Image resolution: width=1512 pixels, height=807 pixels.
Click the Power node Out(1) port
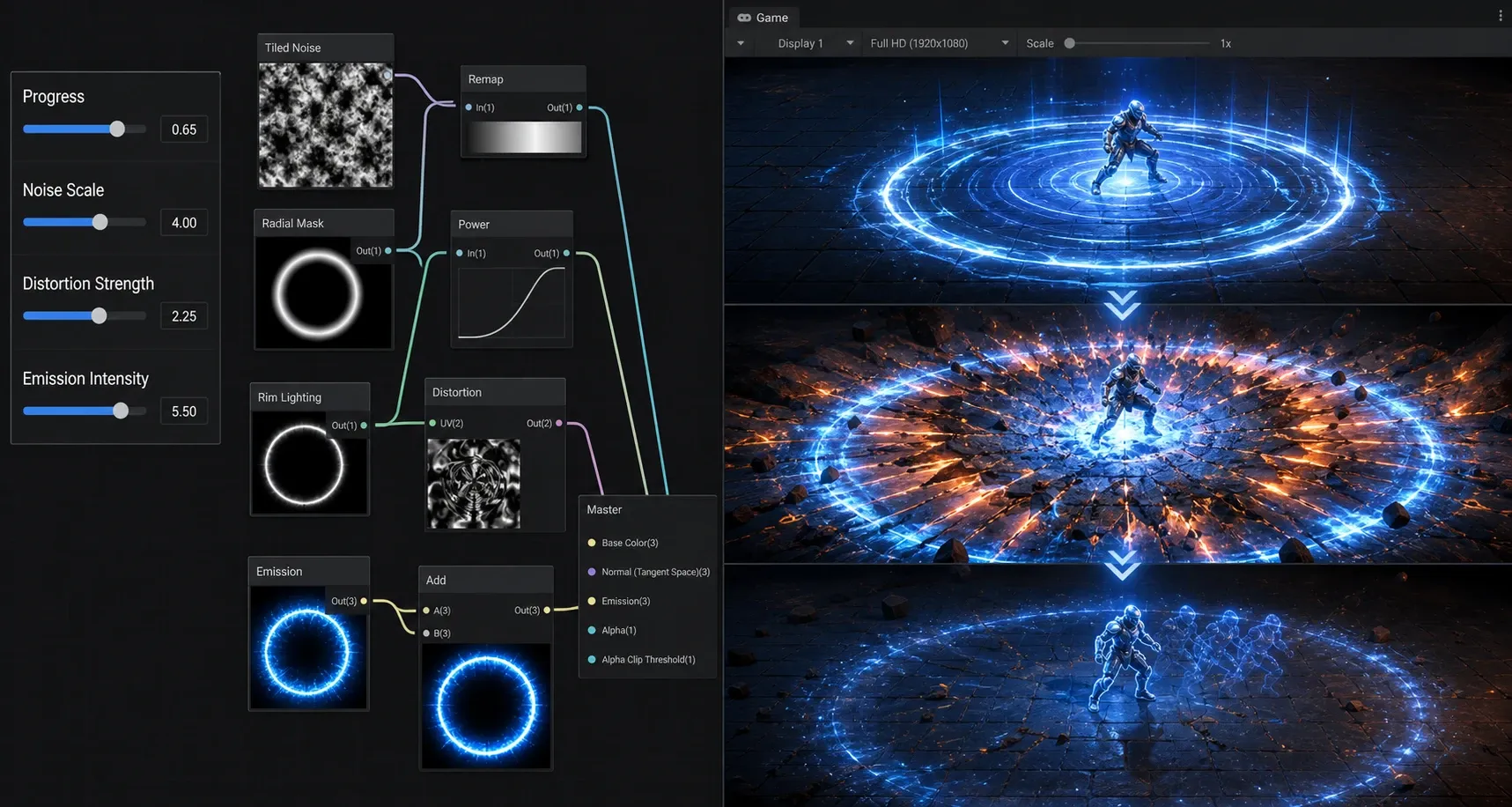(566, 254)
